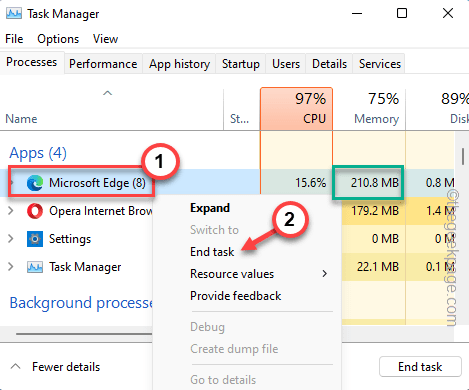Switch to the Users tab

click(286, 64)
